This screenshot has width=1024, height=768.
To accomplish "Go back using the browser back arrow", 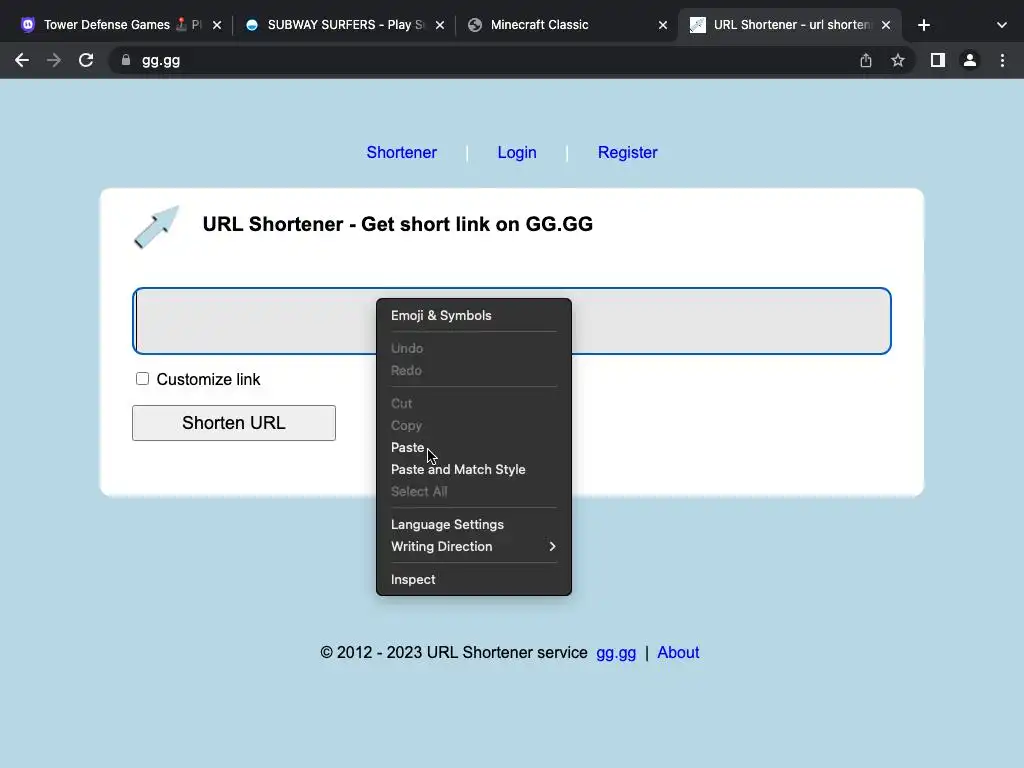I will pyautogui.click(x=22, y=60).
